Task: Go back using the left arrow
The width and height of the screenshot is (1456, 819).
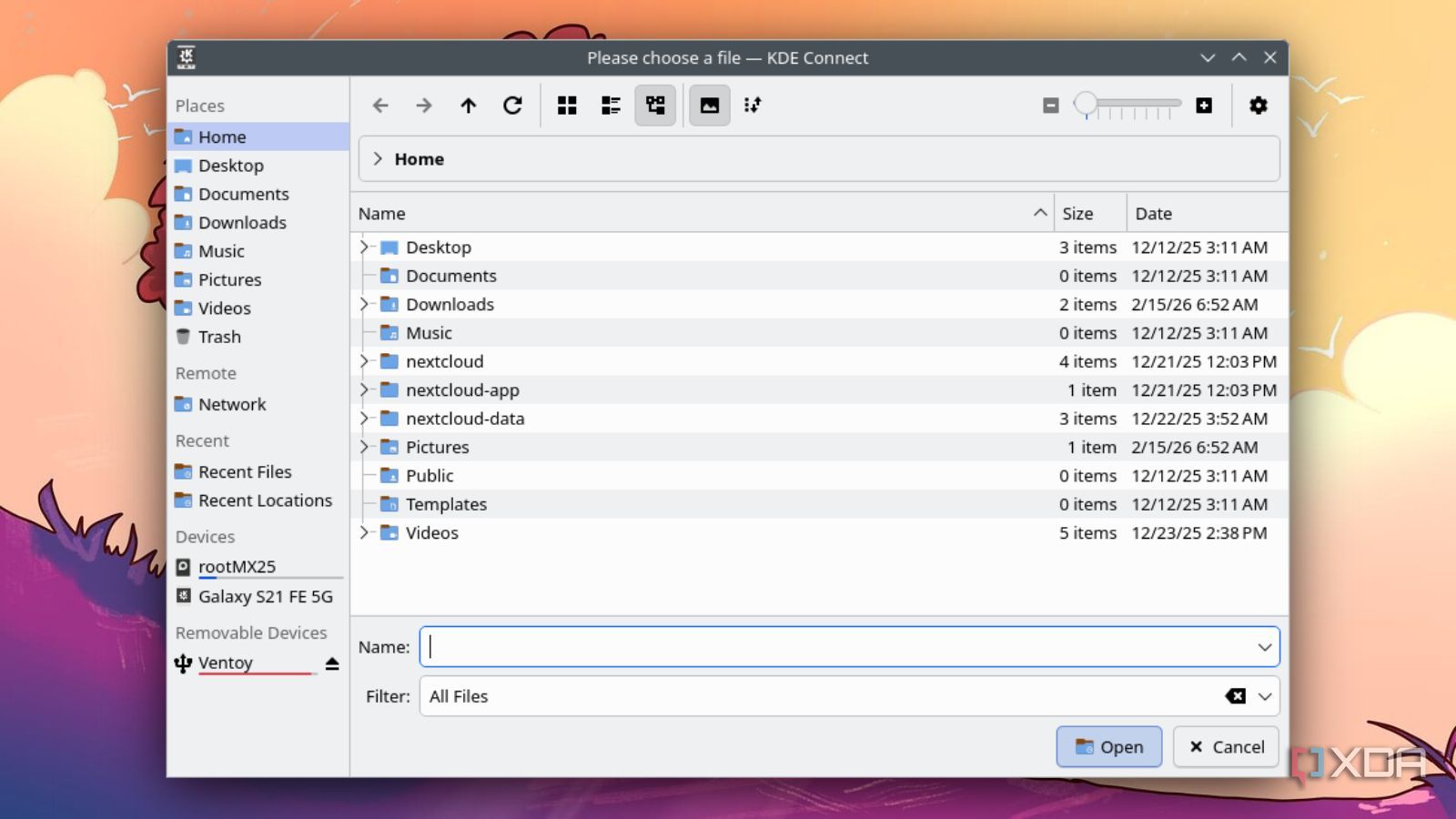Action: tap(380, 106)
